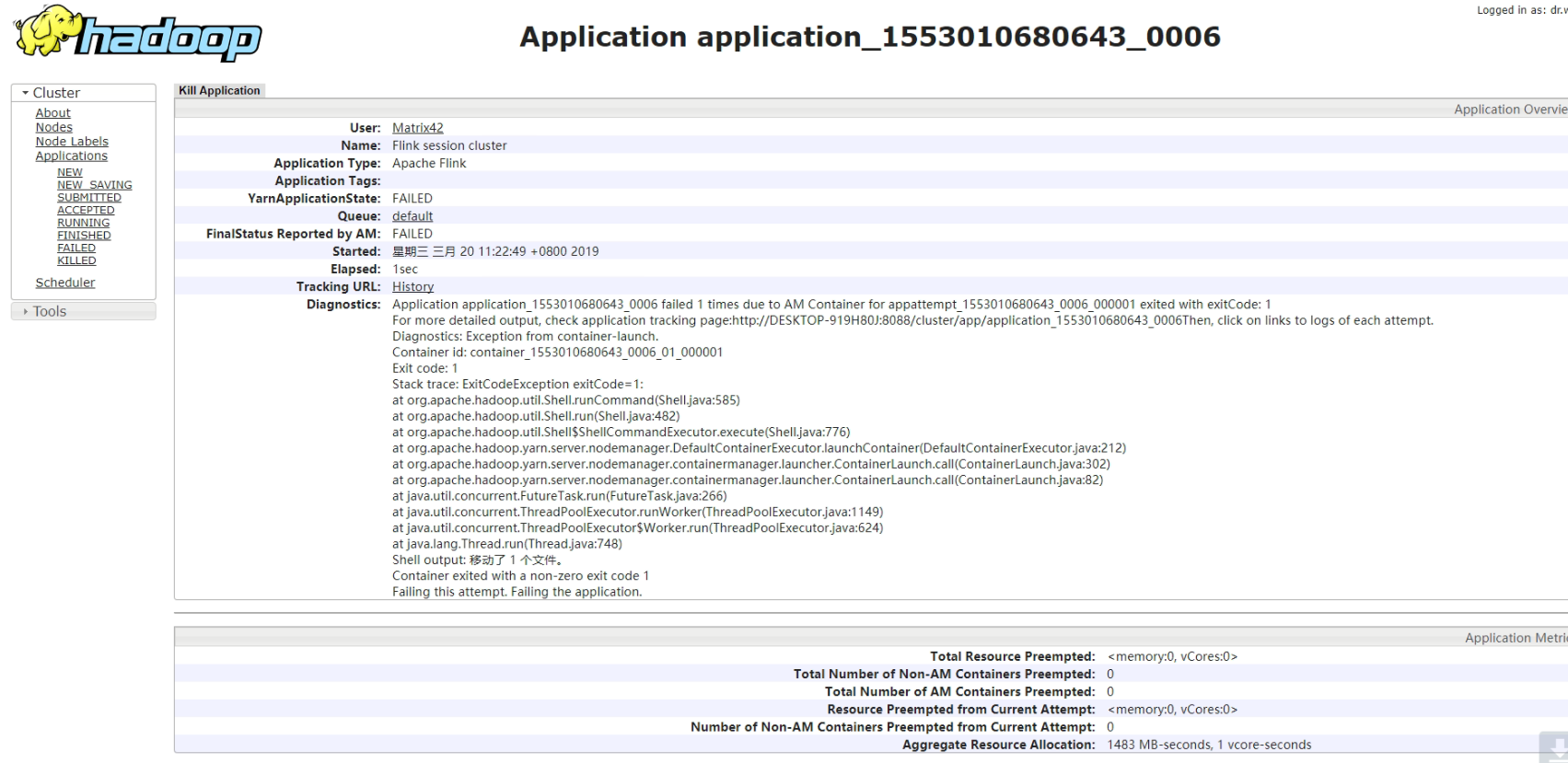
Task: Click the 'Stack trace: ExitCodeException exitCode=1:' line
Action: tap(517, 385)
